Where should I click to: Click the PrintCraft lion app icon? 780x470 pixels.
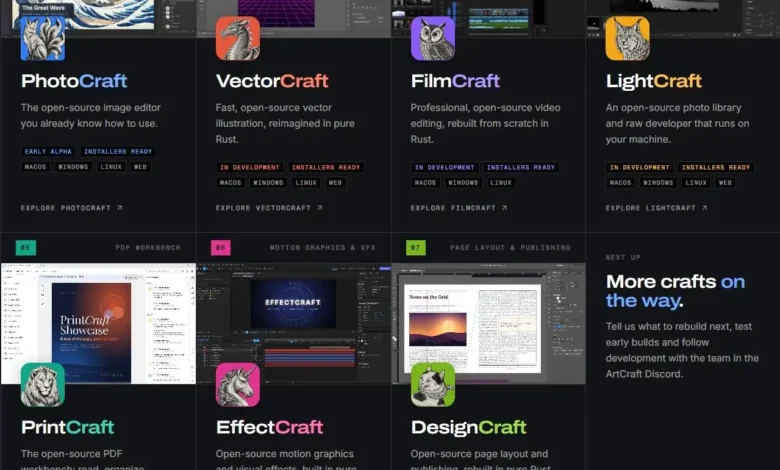pyautogui.click(x=43, y=384)
